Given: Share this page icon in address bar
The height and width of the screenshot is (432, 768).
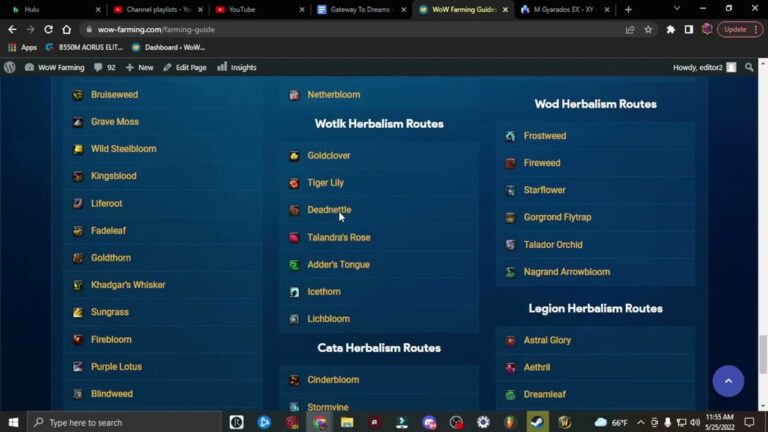Looking at the screenshot, I should coord(630,29).
